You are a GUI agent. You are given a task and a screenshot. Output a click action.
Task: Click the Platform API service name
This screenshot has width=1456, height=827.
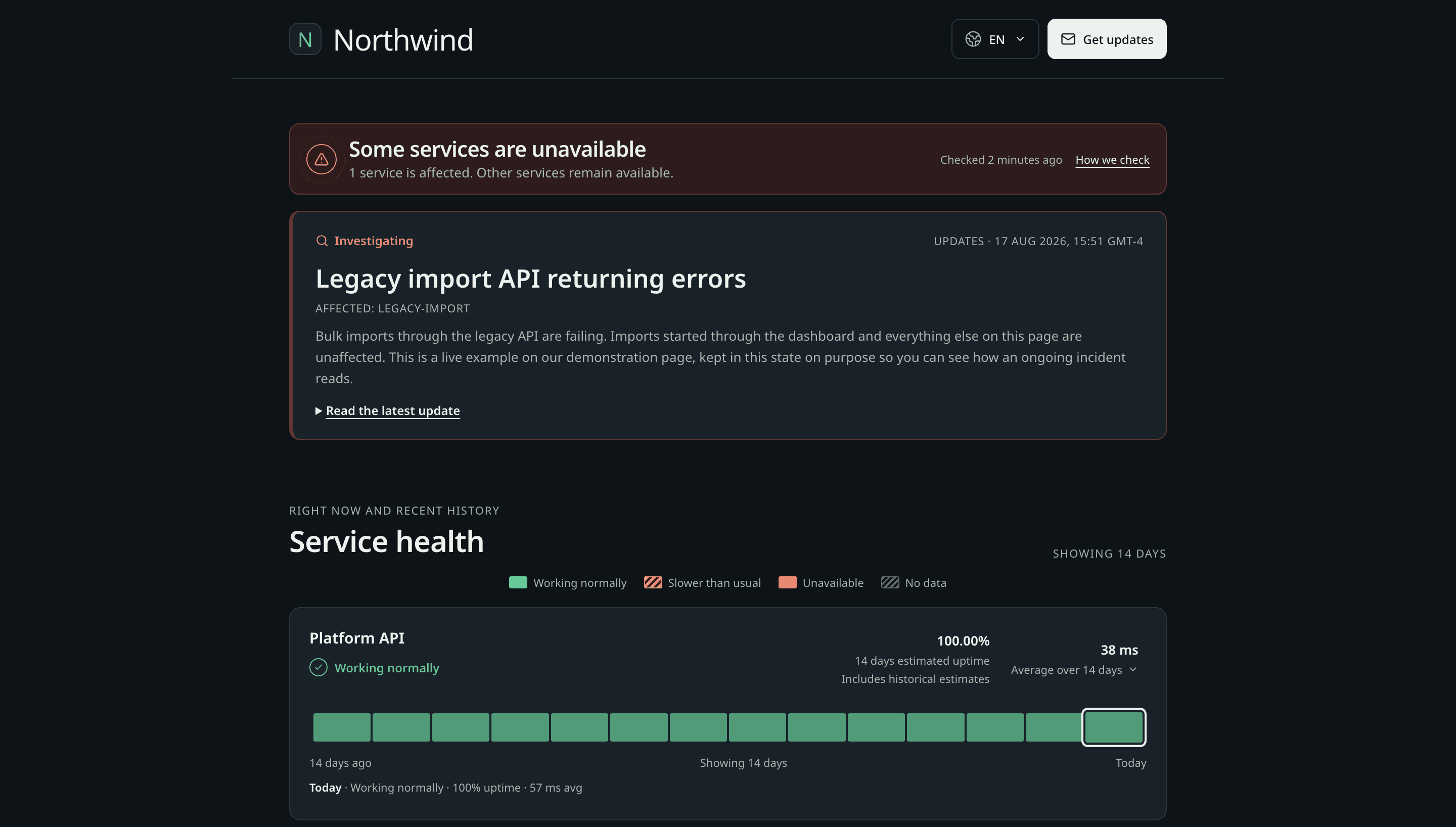356,638
